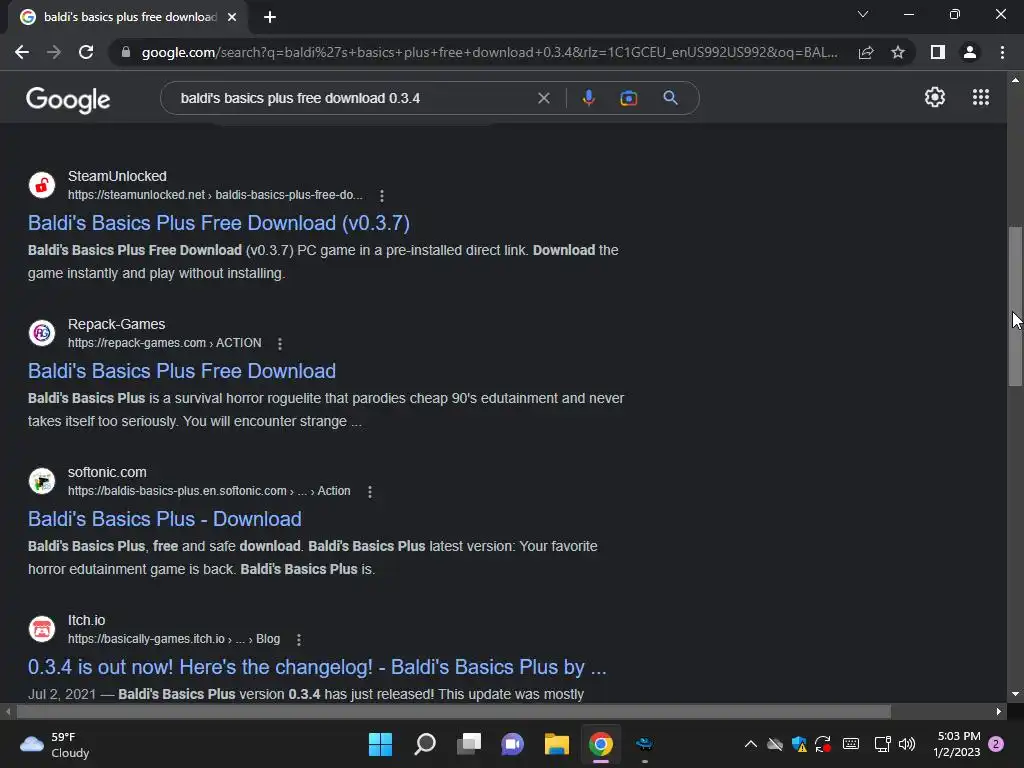Expand the tab search dropdown arrow

pyautogui.click(x=863, y=14)
